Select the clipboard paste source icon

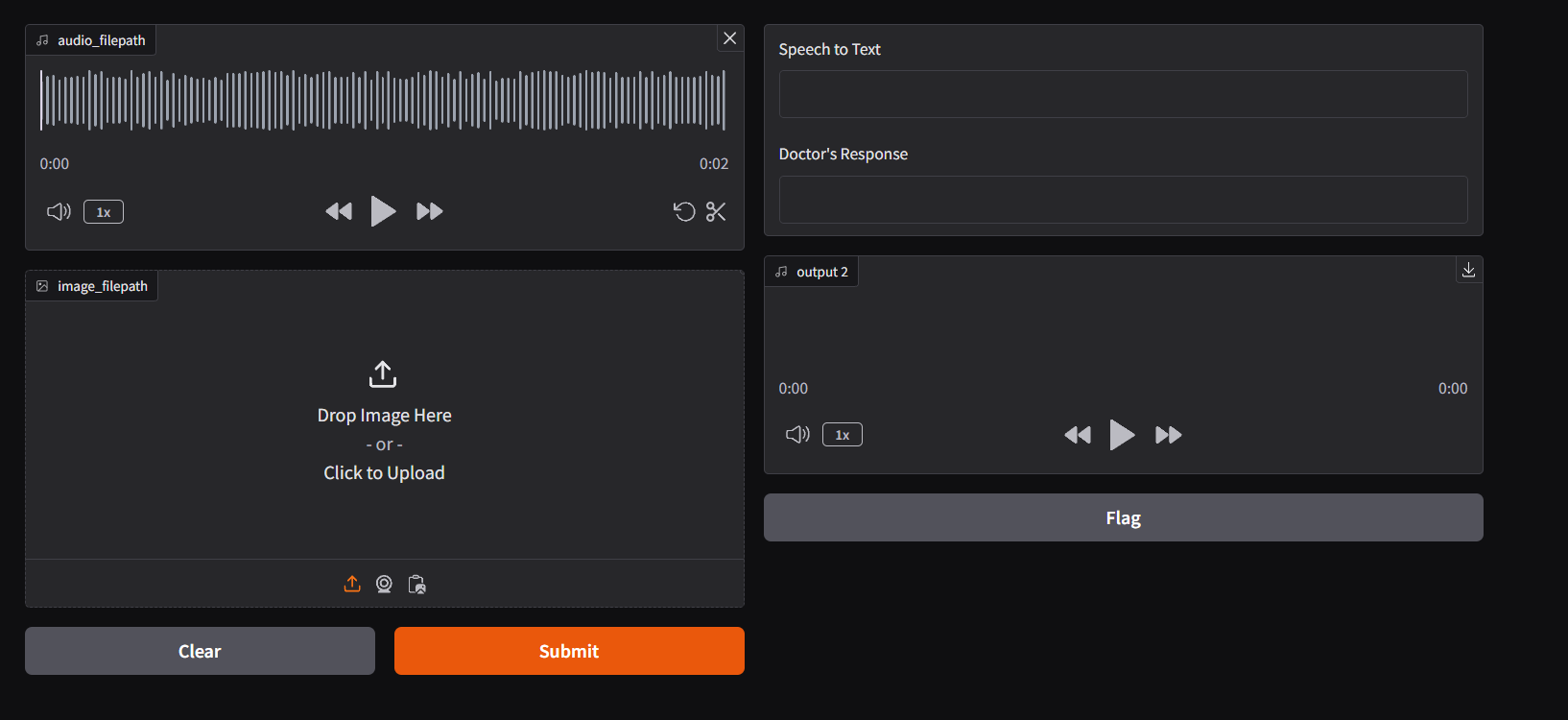[416, 584]
